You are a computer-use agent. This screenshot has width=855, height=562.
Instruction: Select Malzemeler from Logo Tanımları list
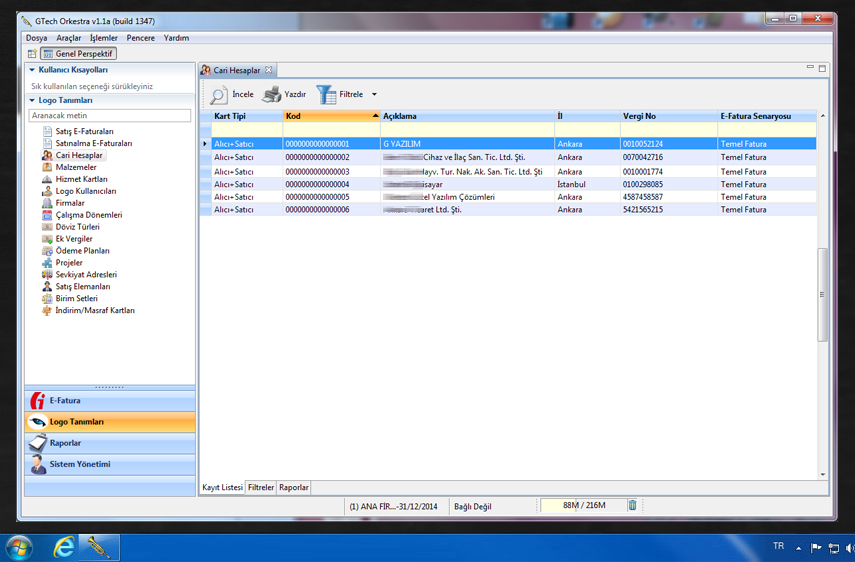[x=76, y=168]
